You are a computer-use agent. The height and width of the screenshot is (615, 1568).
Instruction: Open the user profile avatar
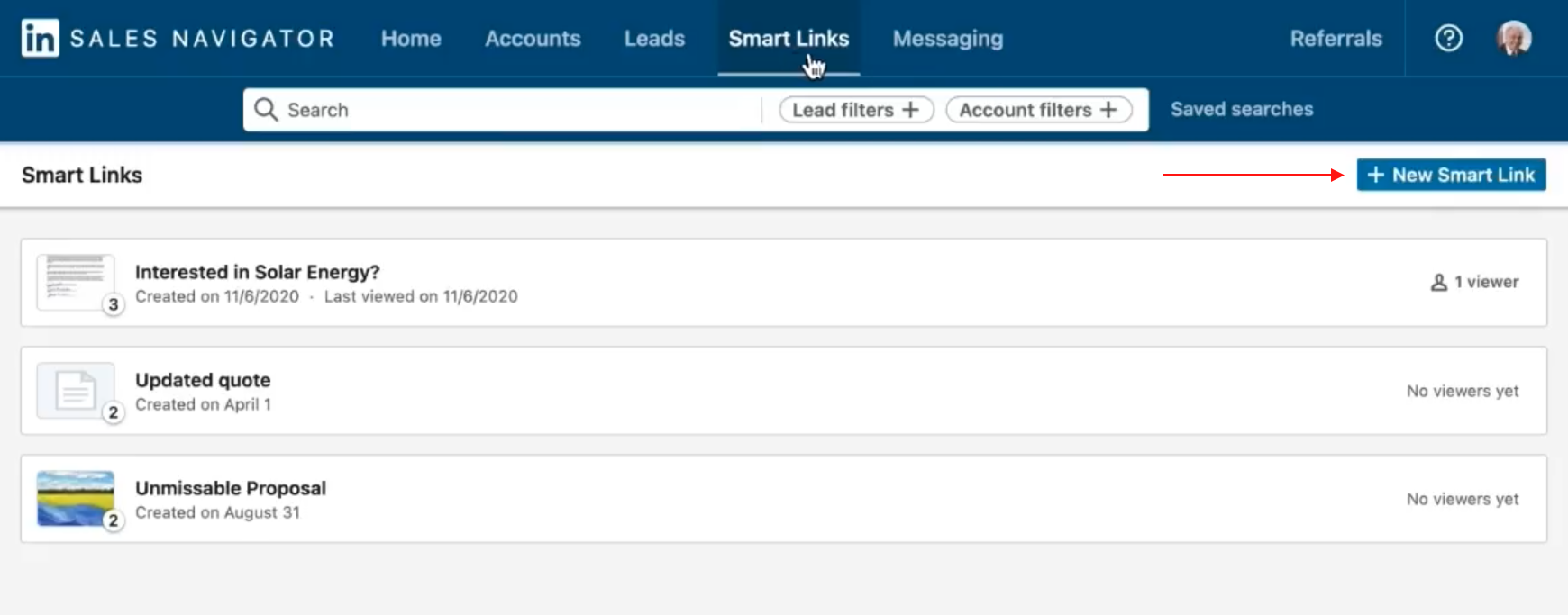click(1514, 39)
